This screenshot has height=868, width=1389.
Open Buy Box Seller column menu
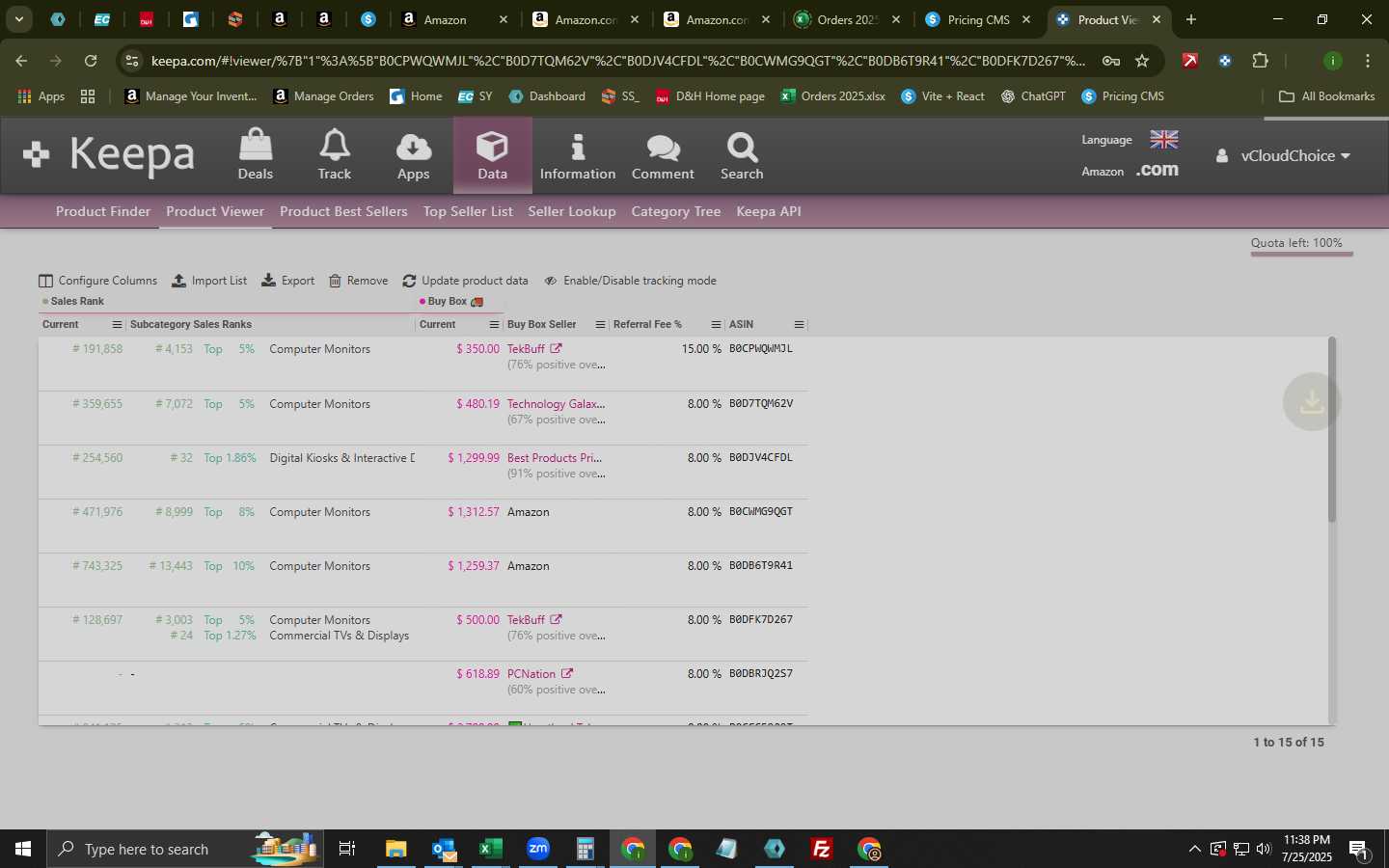tap(600, 325)
